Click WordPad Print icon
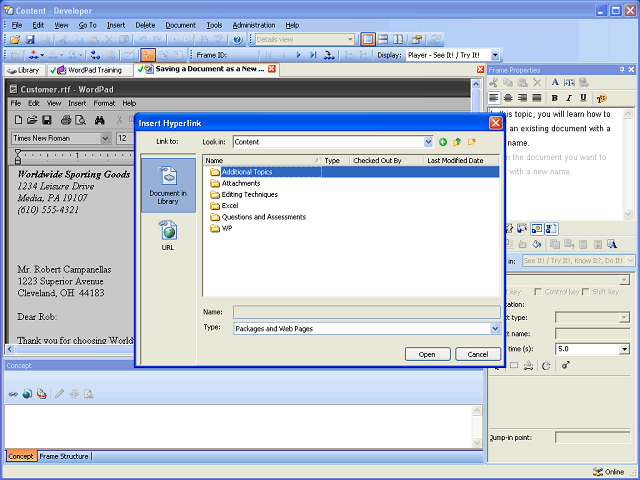640x480 pixels. pyautogui.click(x=66, y=120)
